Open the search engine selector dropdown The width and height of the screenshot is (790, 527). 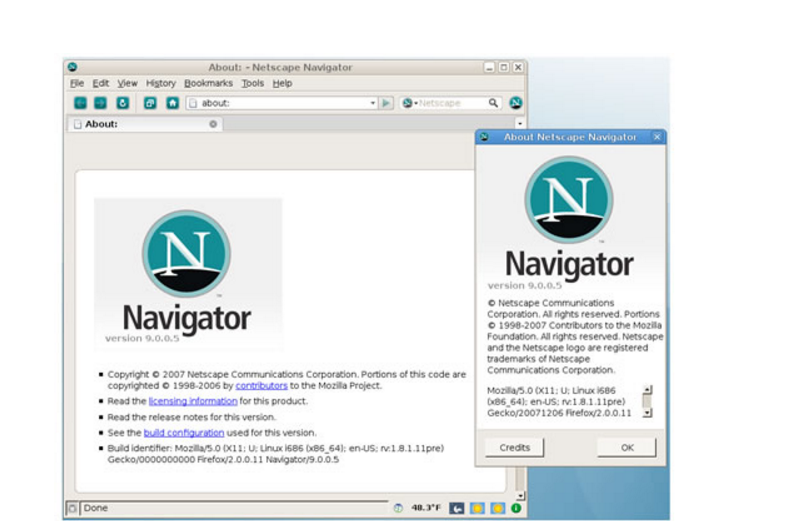click(x=410, y=103)
